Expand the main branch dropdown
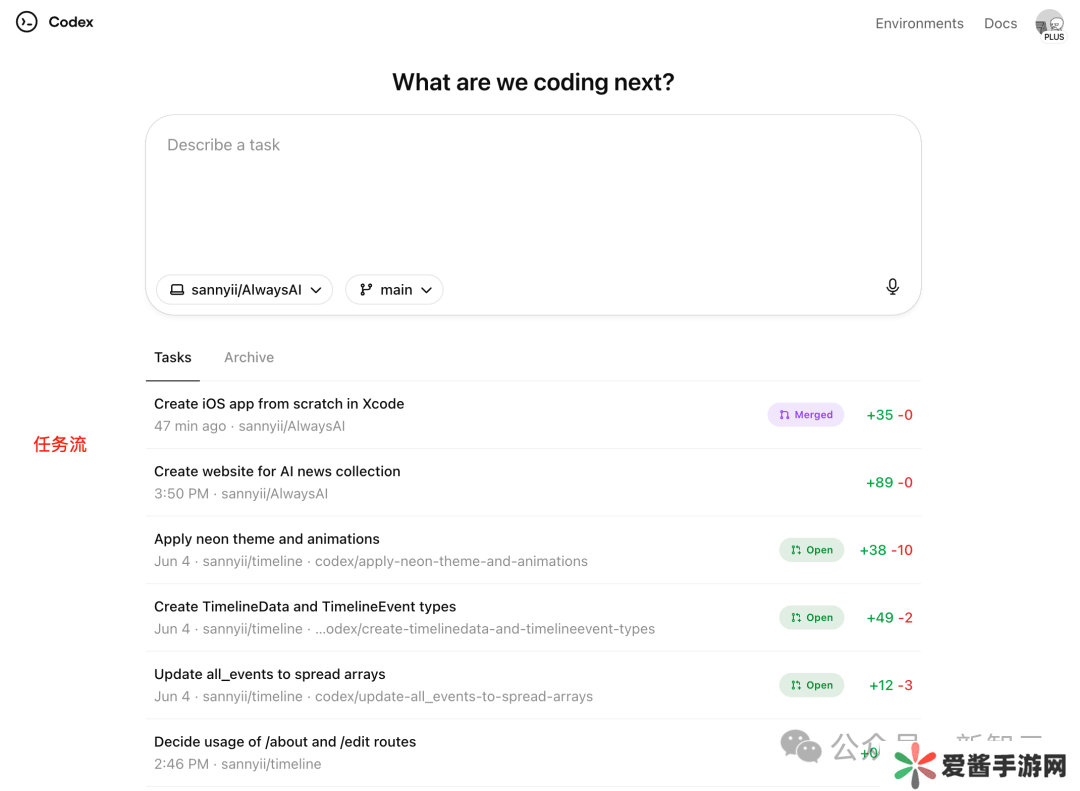The width and height of the screenshot is (1080, 791). point(395,290)
